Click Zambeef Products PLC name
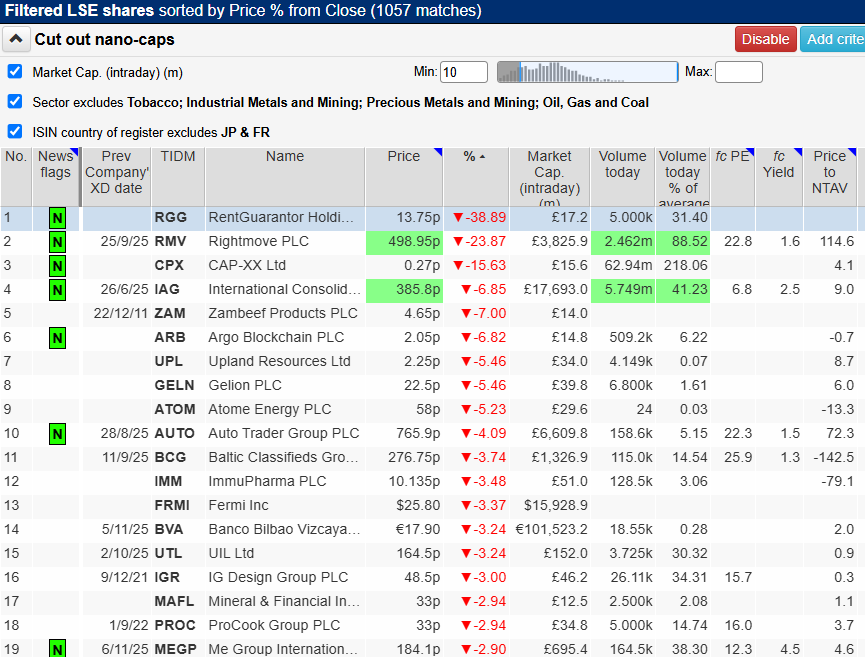 coord(283,313)
